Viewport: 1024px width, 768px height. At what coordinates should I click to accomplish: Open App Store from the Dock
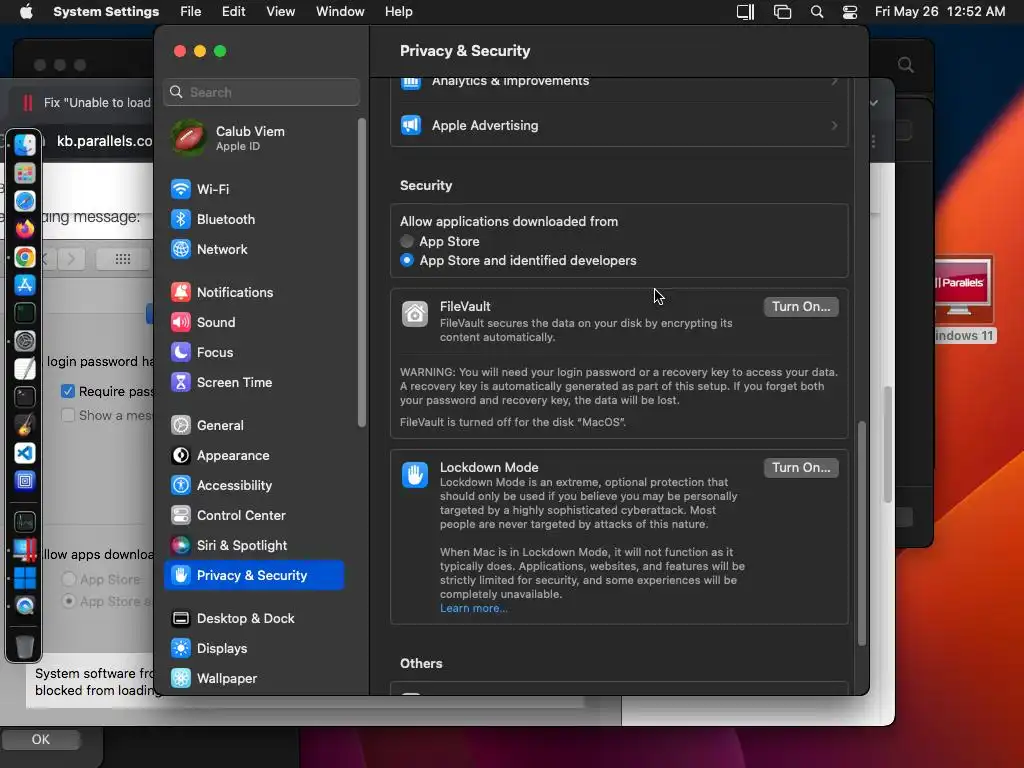pos(25,285)
